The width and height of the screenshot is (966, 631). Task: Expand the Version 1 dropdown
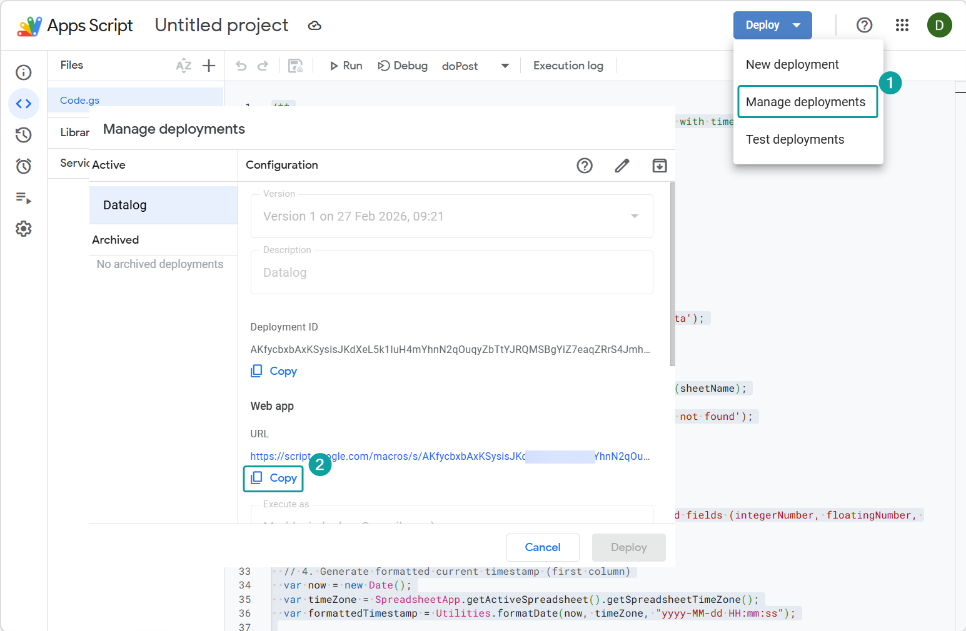634,216
